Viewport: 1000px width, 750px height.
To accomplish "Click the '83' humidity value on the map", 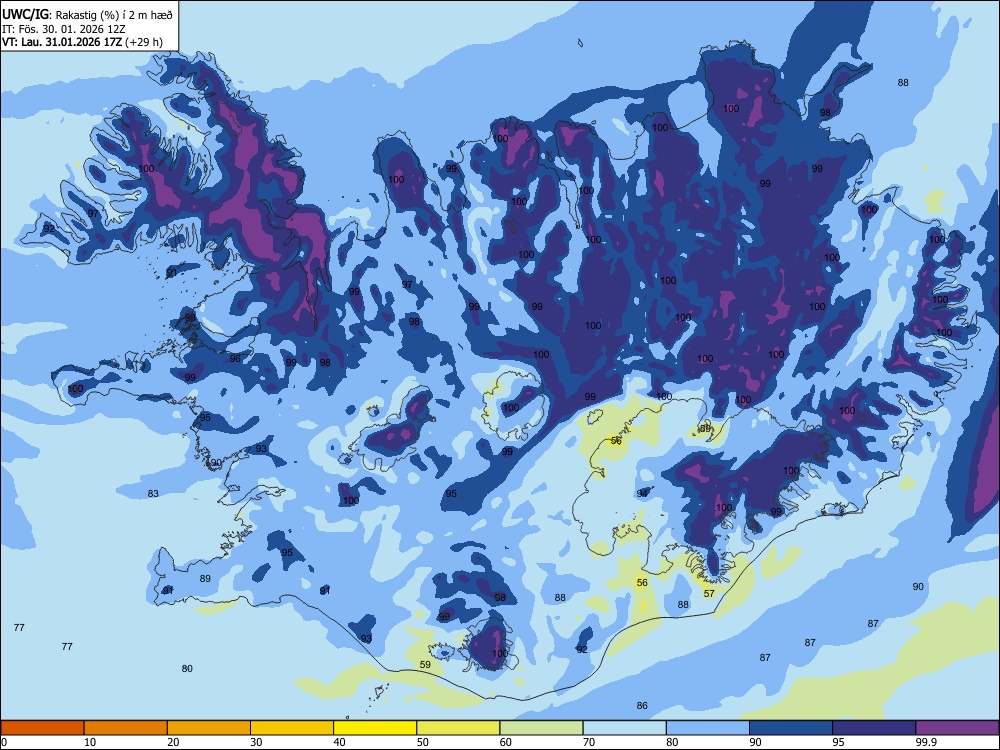I will [153, 494].
